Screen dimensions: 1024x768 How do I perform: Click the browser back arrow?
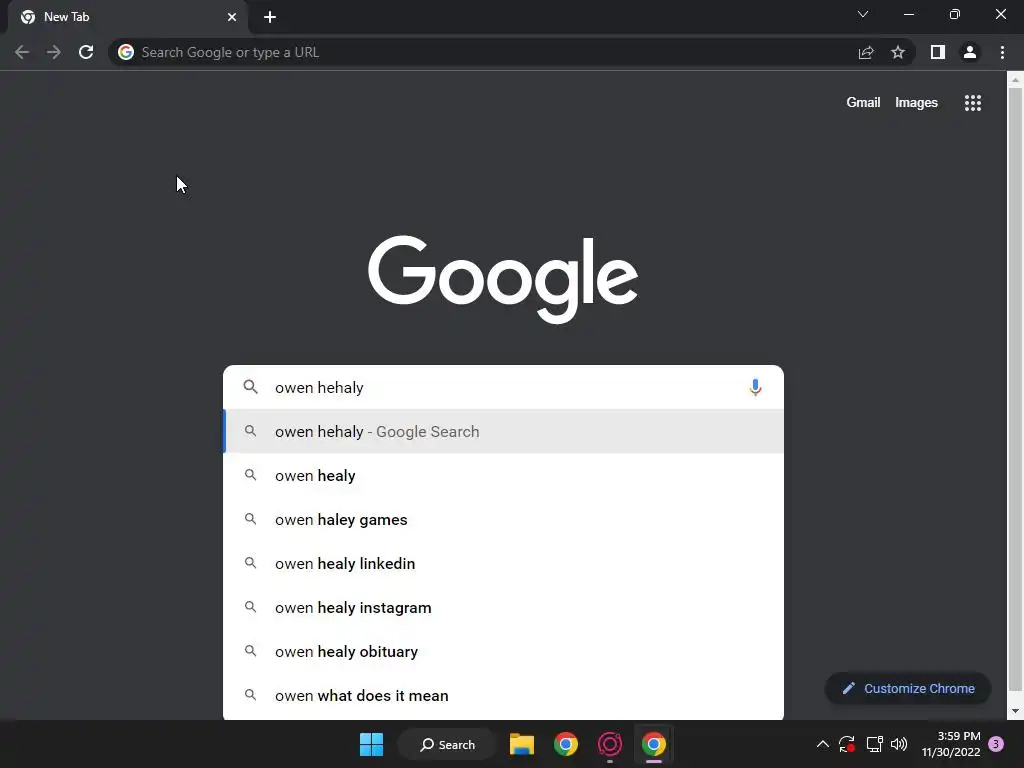22,52
